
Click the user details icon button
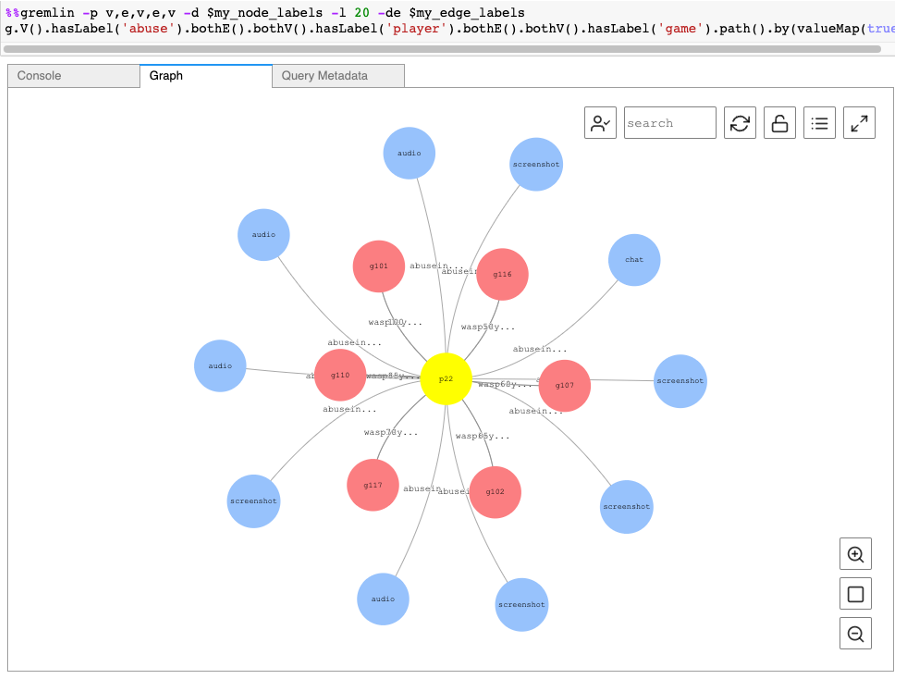(600, 123)
